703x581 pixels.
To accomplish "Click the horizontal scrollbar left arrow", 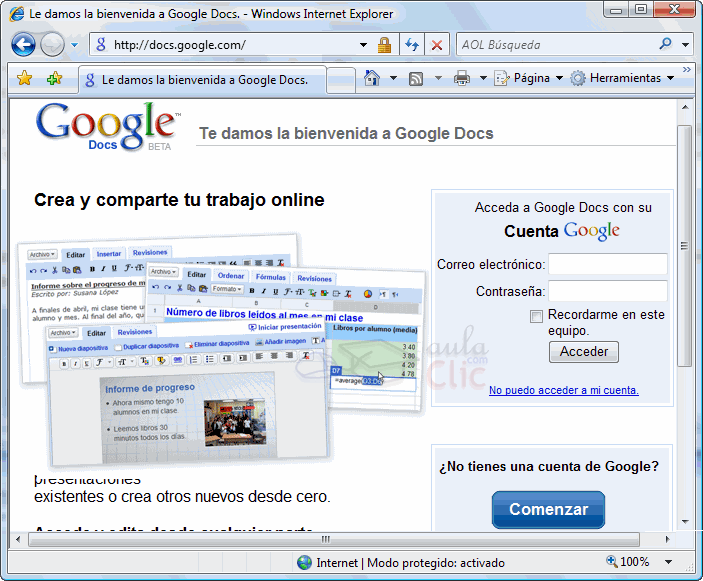I will coord(18,539).
